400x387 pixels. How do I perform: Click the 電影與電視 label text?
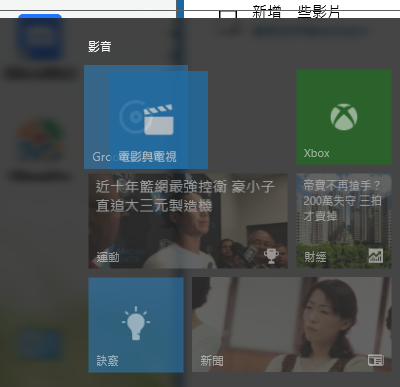coord(147,157)
